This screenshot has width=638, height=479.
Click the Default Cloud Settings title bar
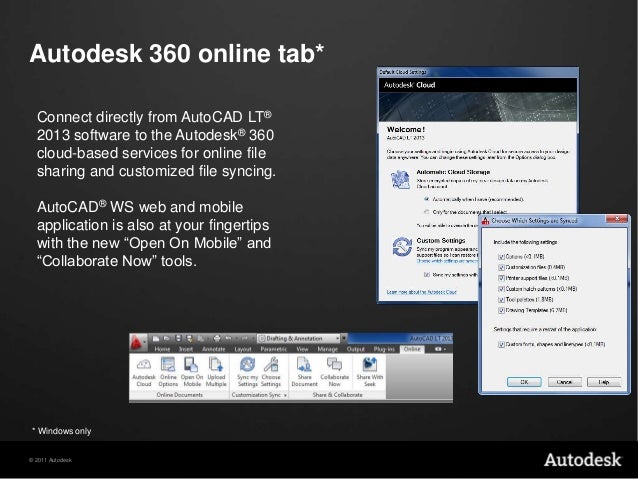478,72
